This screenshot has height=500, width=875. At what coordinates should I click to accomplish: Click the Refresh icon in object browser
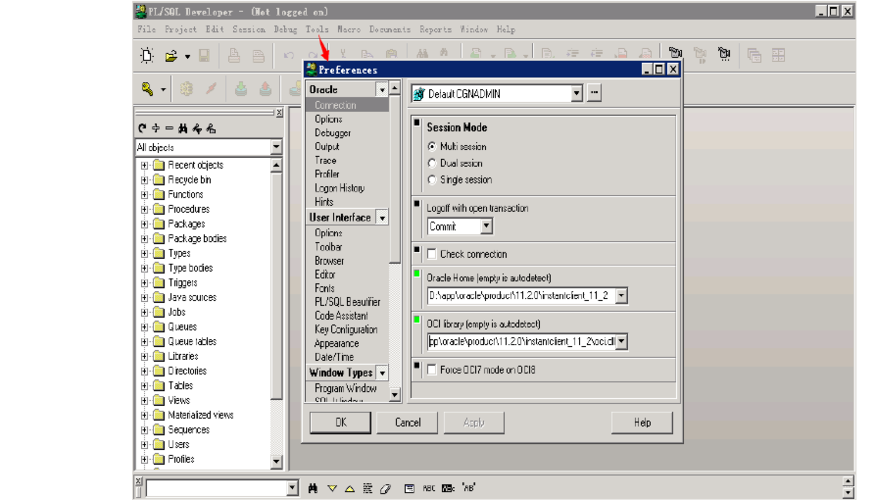point(142,128)
